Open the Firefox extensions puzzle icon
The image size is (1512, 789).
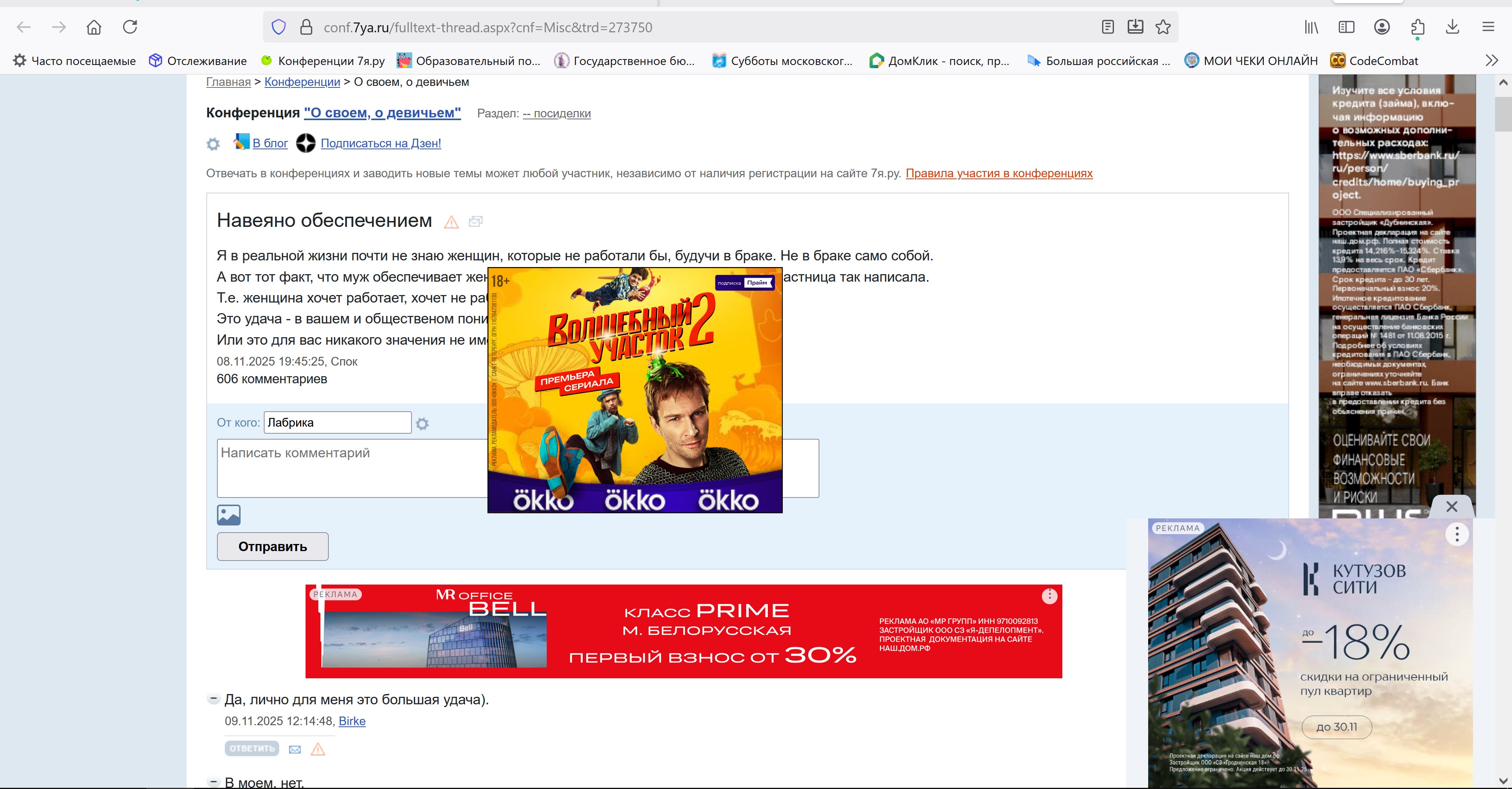coord(1417,27)
